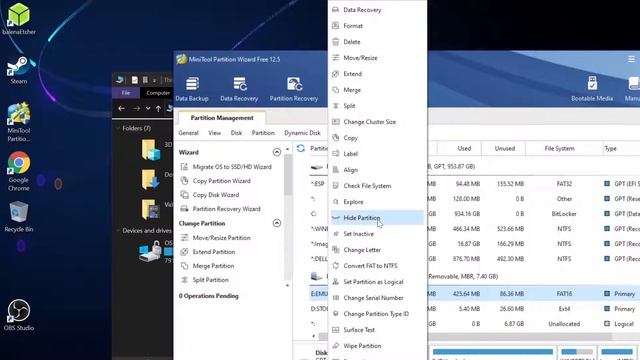Click Copy Disk Wizard icon
This screenshot has width=640, height=360.
(184, 195)
